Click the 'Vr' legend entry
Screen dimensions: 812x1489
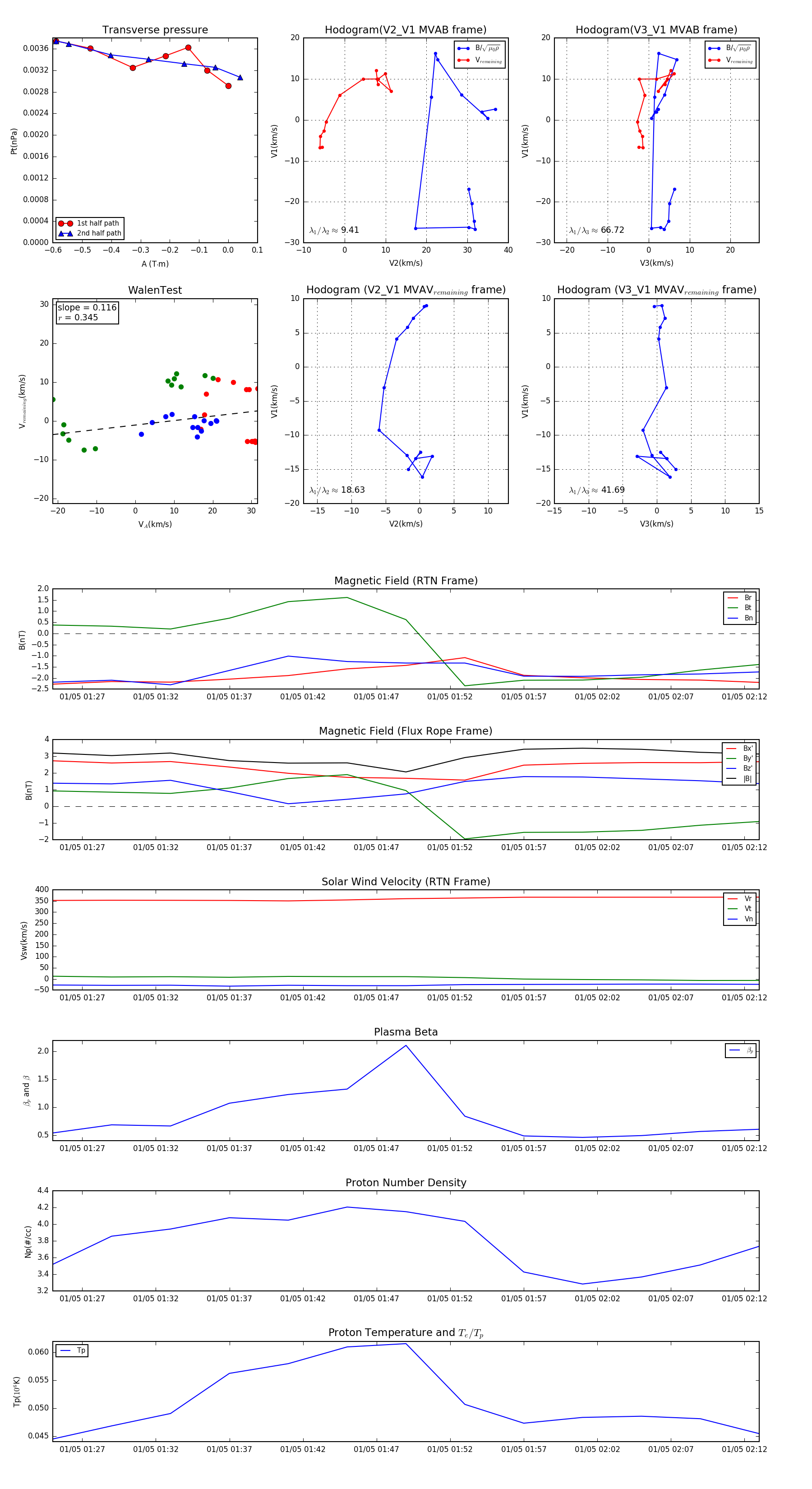coord(740,899)
